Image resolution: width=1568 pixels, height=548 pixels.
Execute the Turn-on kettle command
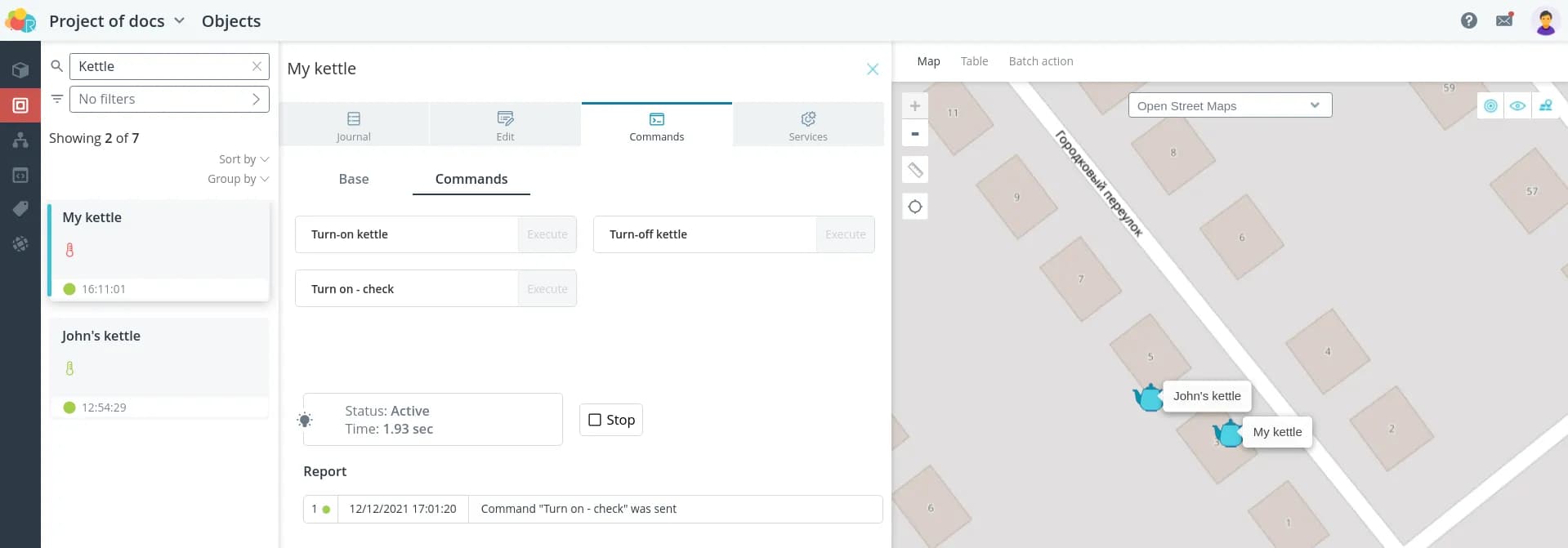tap(547, 234)
